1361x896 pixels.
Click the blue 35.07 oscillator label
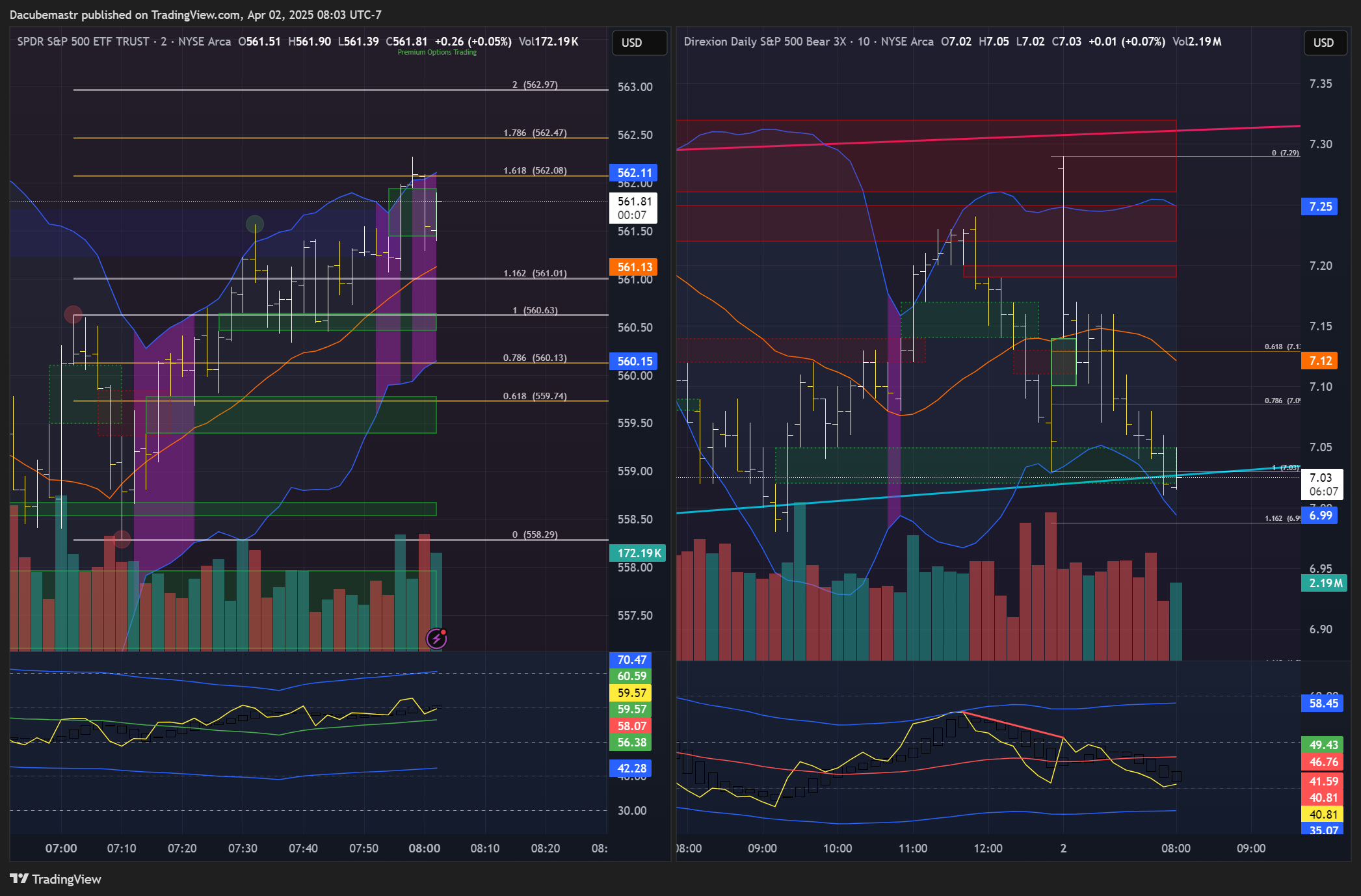1323,830
